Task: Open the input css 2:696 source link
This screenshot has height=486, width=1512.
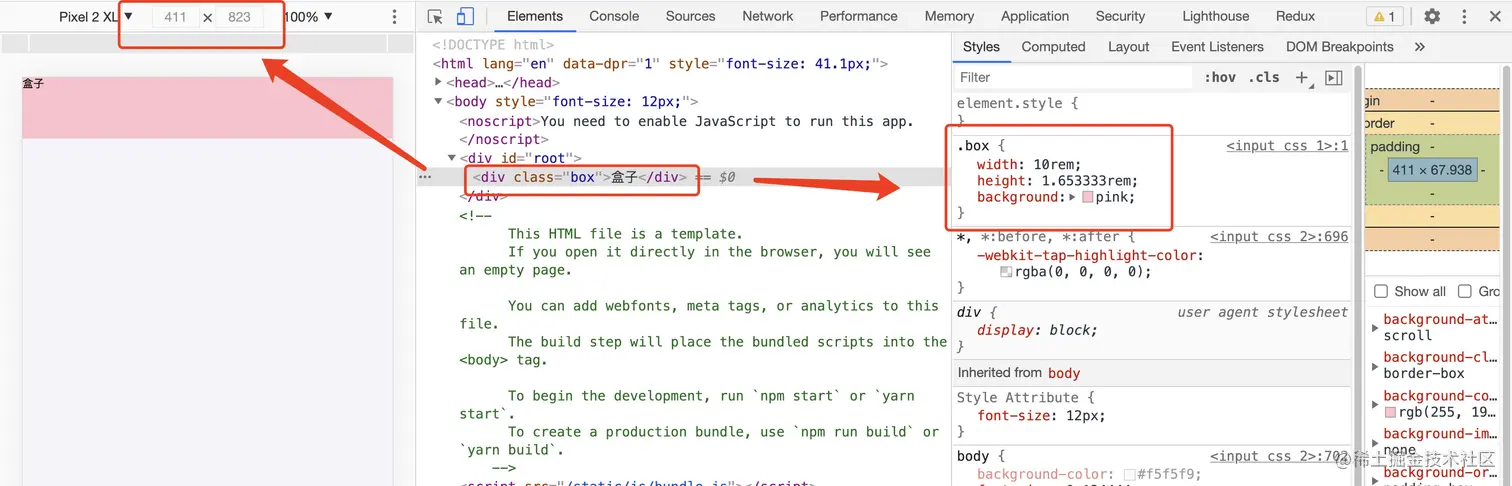Action: coord(1279,237)
